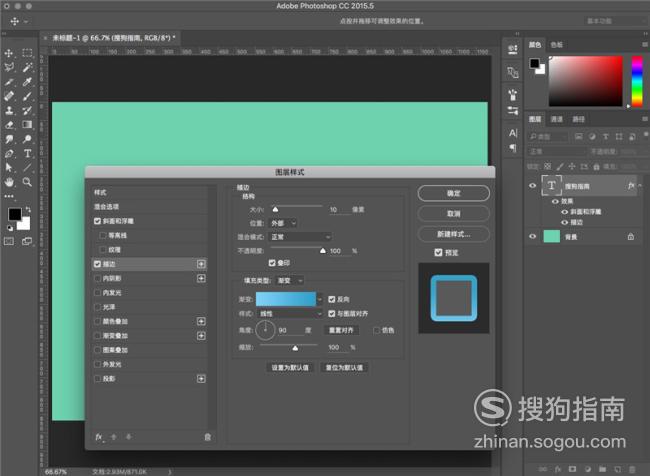
Task: Select the Pen tool
Action: click(x=9, y=153)
